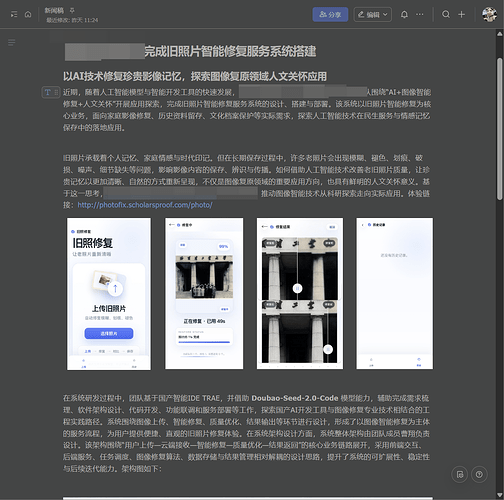Image resolution: width=504 pixels, height=500 pixels.
Task: Open the more options ellipsis menu
Action: point(420,14)
